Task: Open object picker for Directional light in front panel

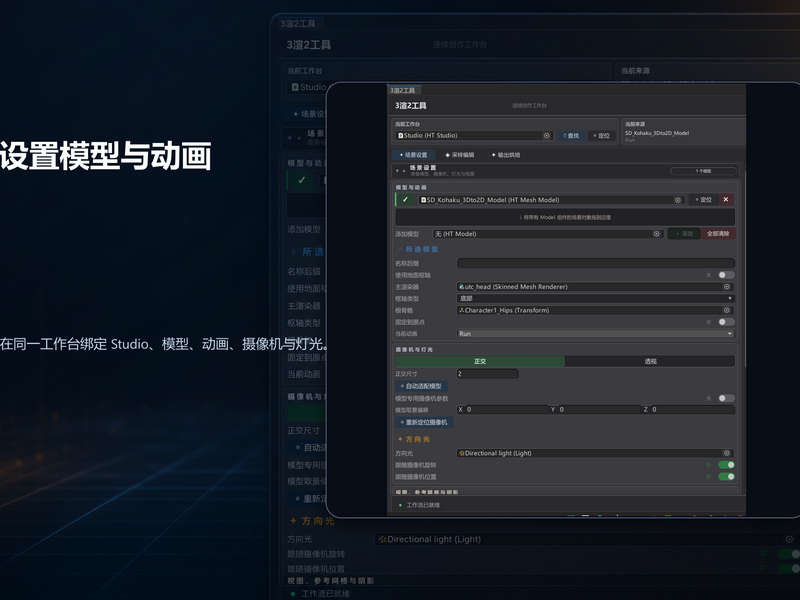Action: (x=727, y=453)
